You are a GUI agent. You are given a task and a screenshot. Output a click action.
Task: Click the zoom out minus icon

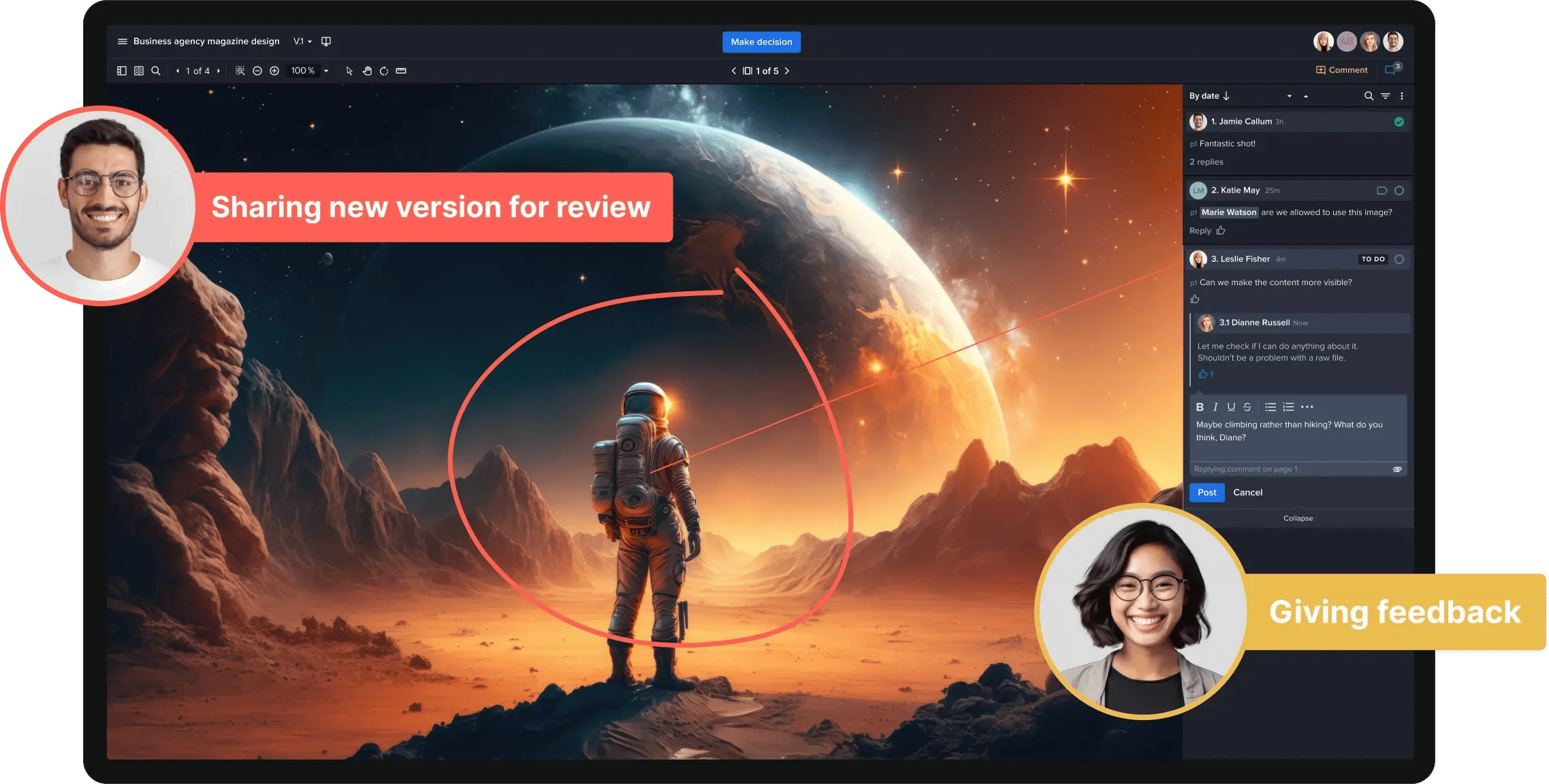click(257, 71)
